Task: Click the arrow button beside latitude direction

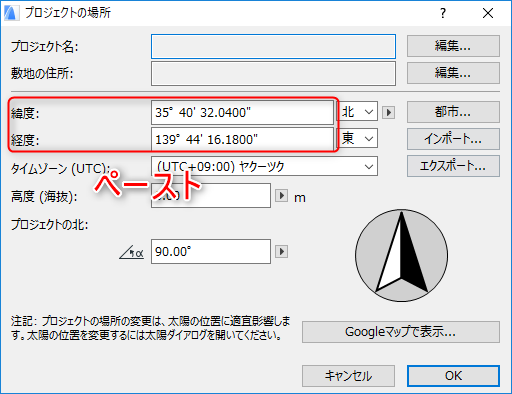Action: pyautogui.click(x=388, y=112)
